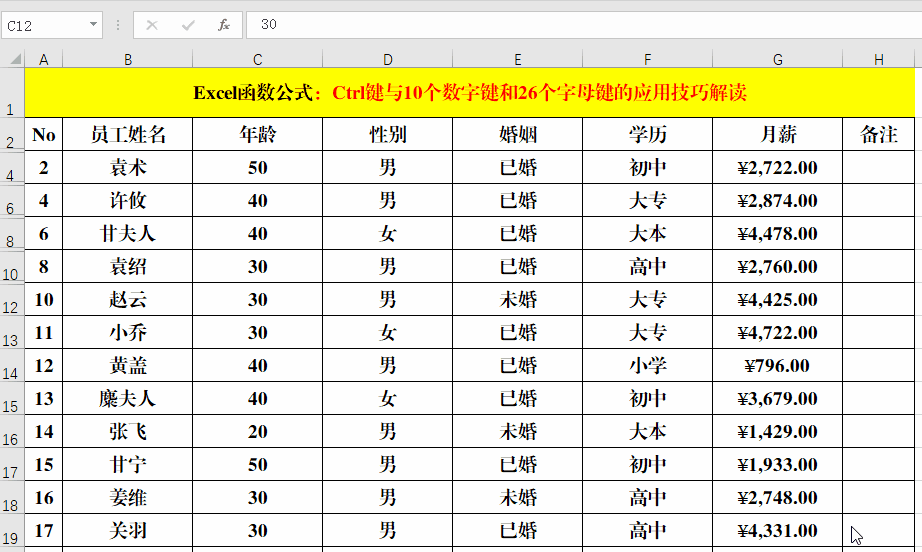Select the cell with name 关羽
Screen dimensions: 922x552
click(128, 530)
